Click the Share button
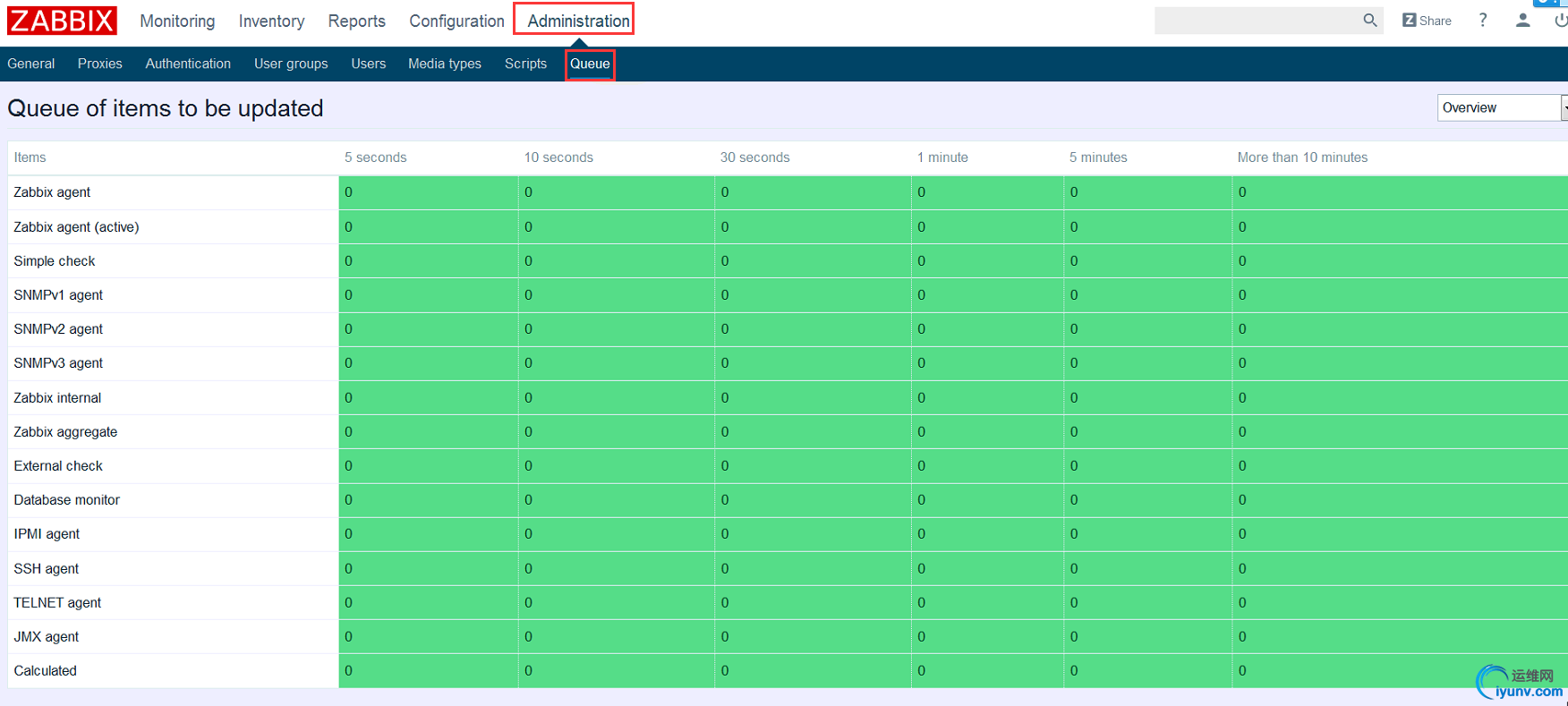The image size is (1568, 706). coord(1427,21)
